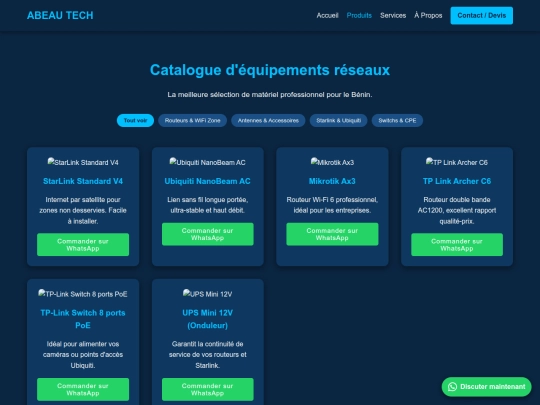Click the Ubiquiti NanoBeam AC product image
Viewport: 540px width, 405px height.
point(208,162)
